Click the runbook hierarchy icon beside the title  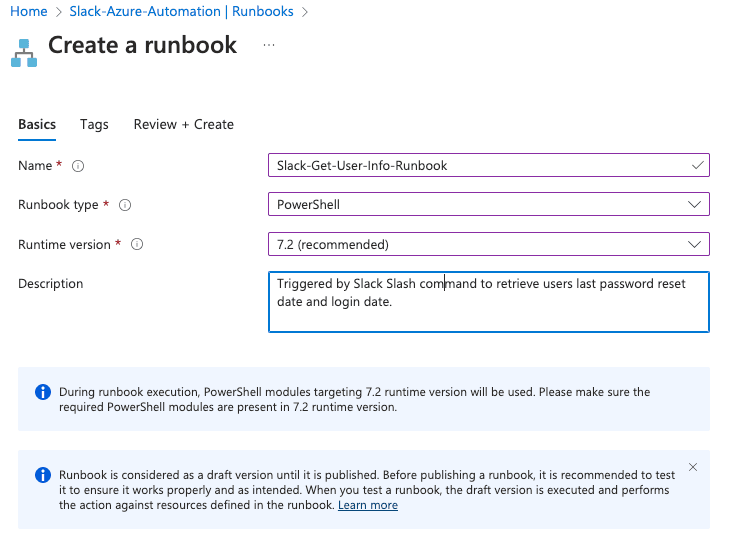point(24,53)
